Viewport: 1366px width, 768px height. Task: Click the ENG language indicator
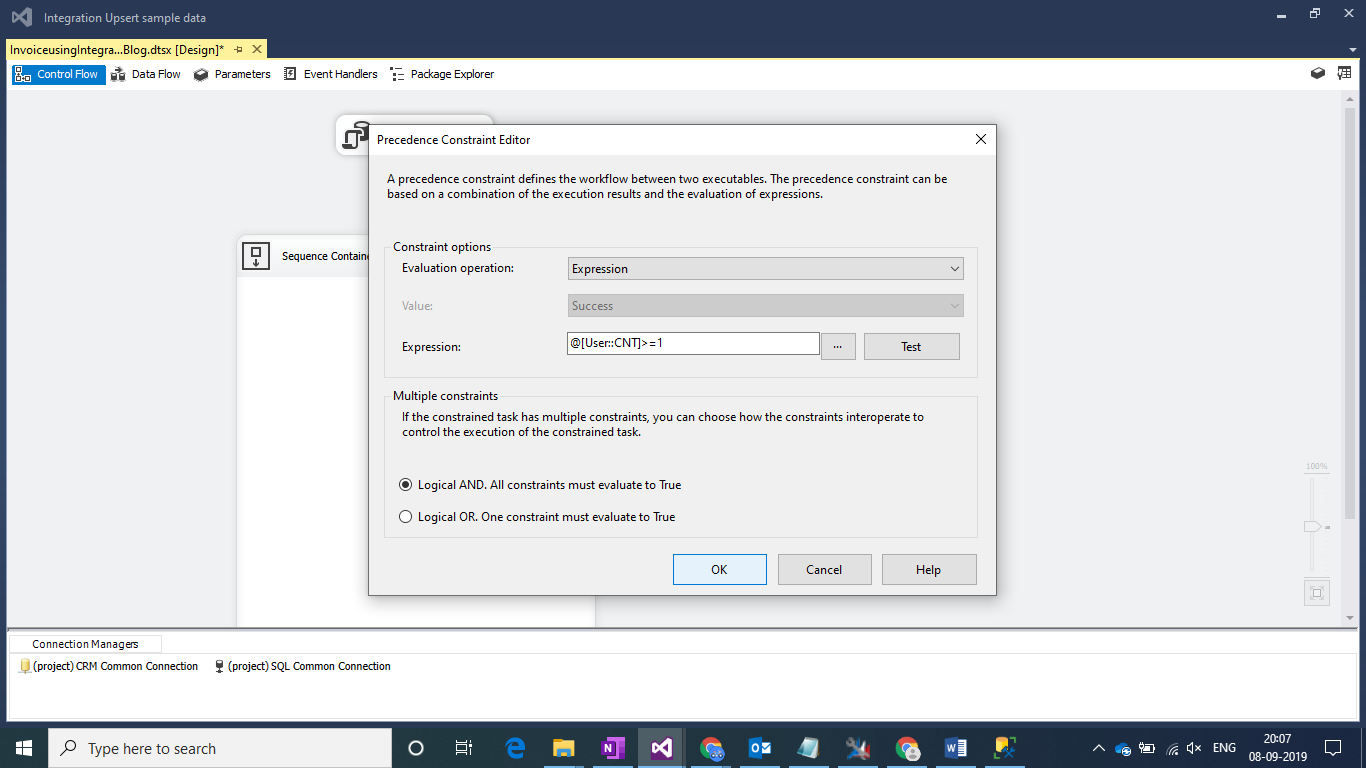click(x=1224, y=748)
